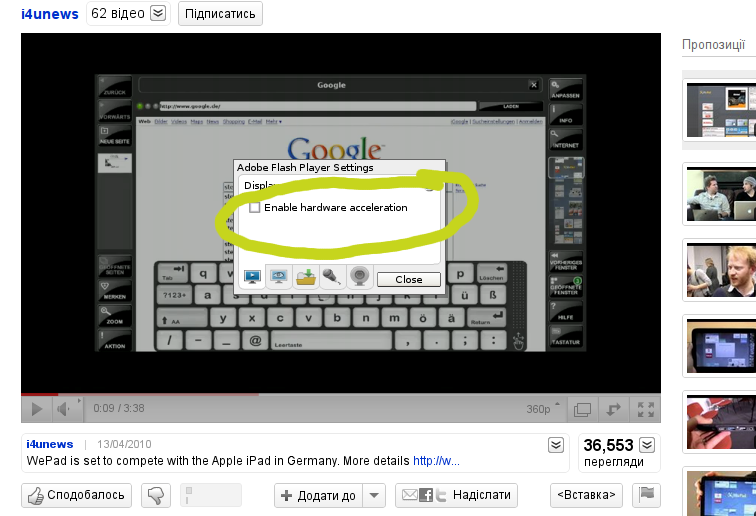Expand the 62 відео dropdown
This screenshot has height=516, width=756.
158,13
